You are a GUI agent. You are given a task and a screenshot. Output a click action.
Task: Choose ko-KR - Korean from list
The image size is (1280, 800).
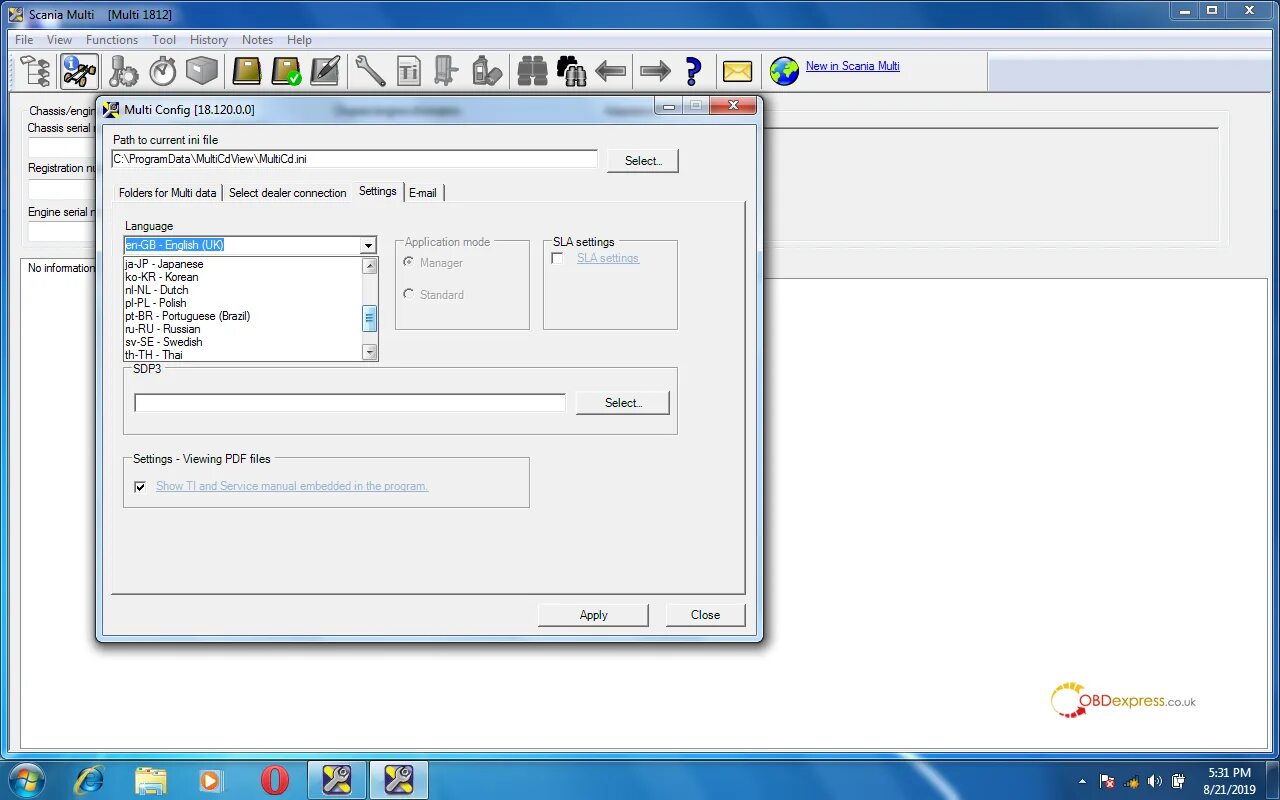242,277
